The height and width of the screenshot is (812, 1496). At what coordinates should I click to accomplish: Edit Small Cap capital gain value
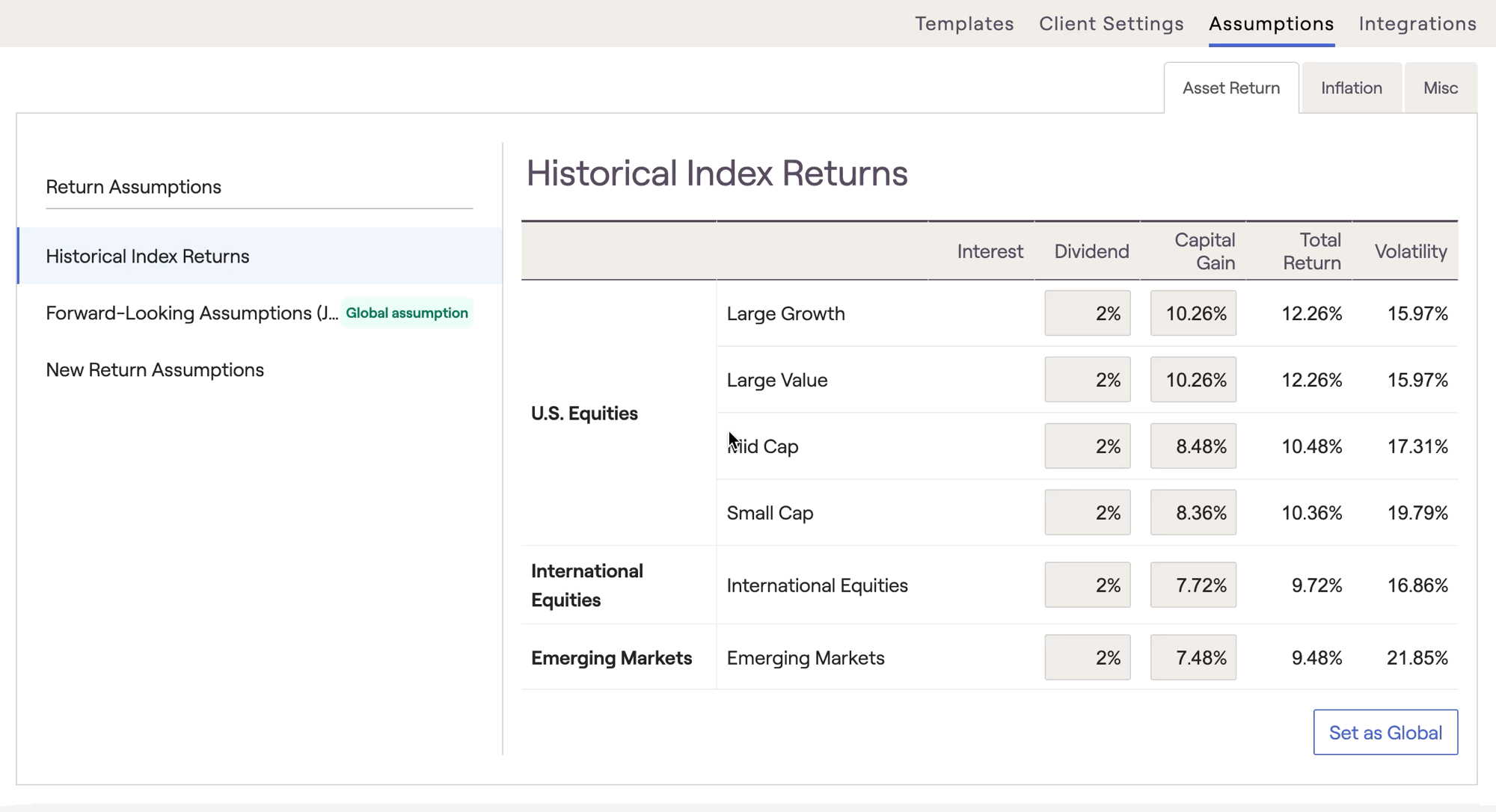(x=1192, y=513)
